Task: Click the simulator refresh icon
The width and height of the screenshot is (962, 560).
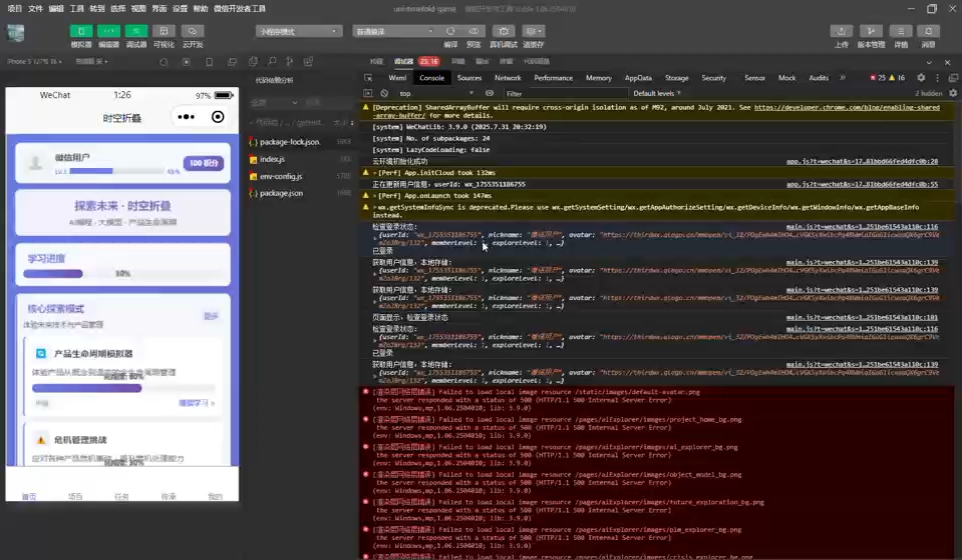Action: coord(163,62)
